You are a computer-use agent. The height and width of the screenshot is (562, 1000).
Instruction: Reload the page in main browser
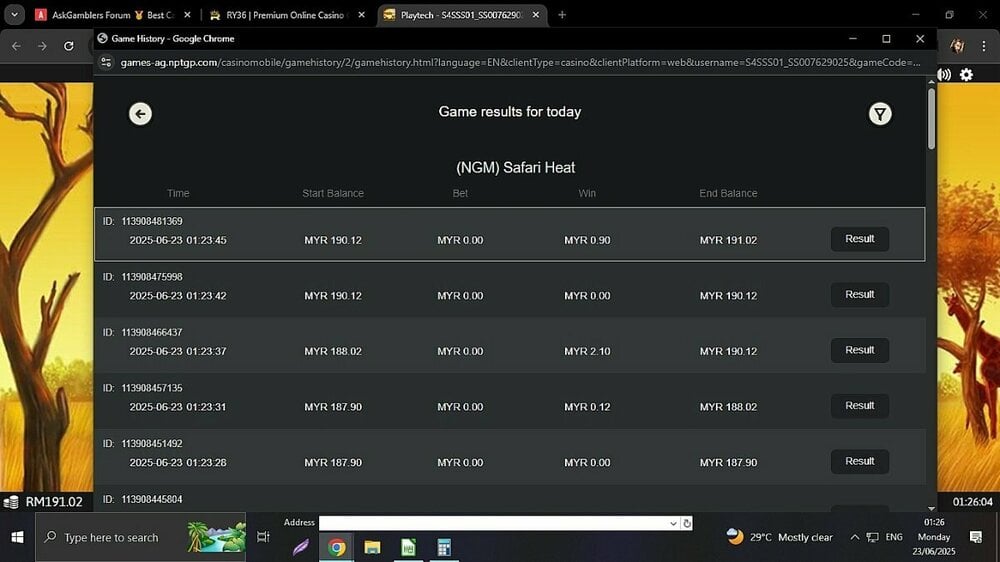pyautogui.click(x=68, y=46)
